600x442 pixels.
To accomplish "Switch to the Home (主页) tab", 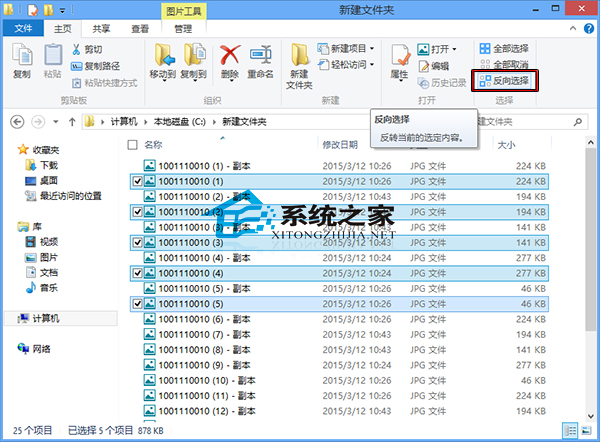I will click(63, 29).
